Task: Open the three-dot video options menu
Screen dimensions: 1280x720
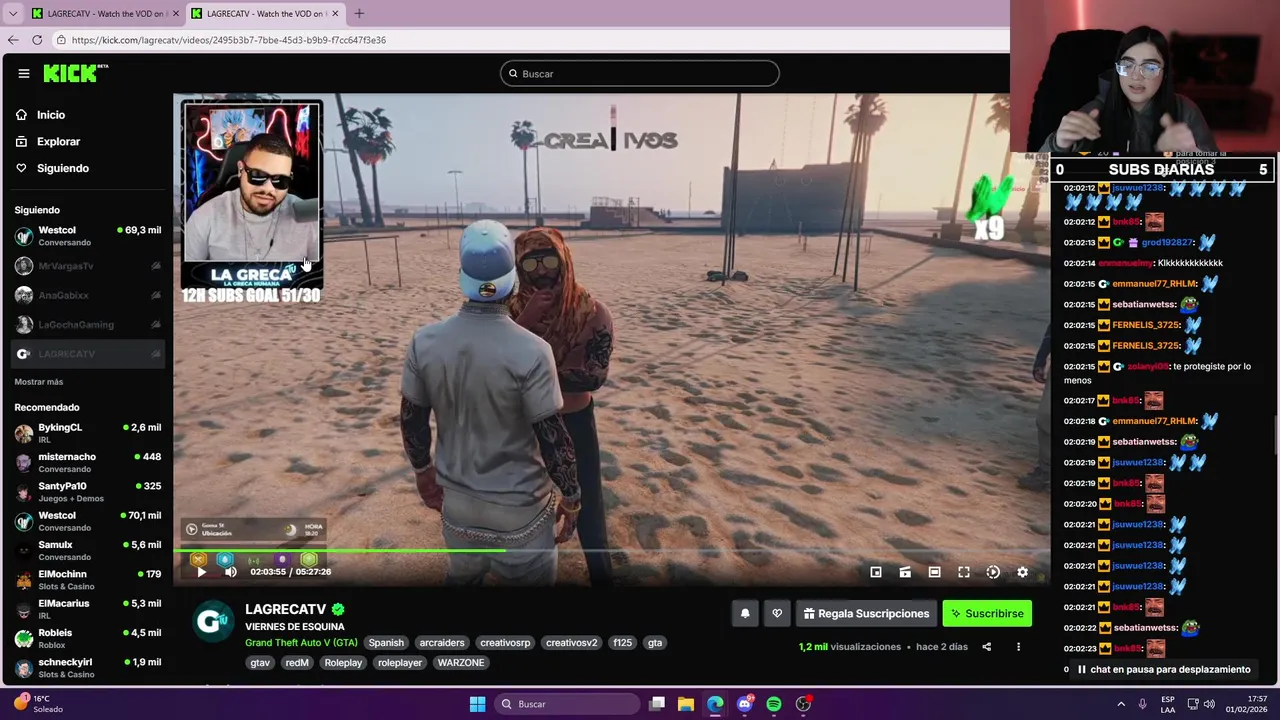Action: coord(1018,647)
